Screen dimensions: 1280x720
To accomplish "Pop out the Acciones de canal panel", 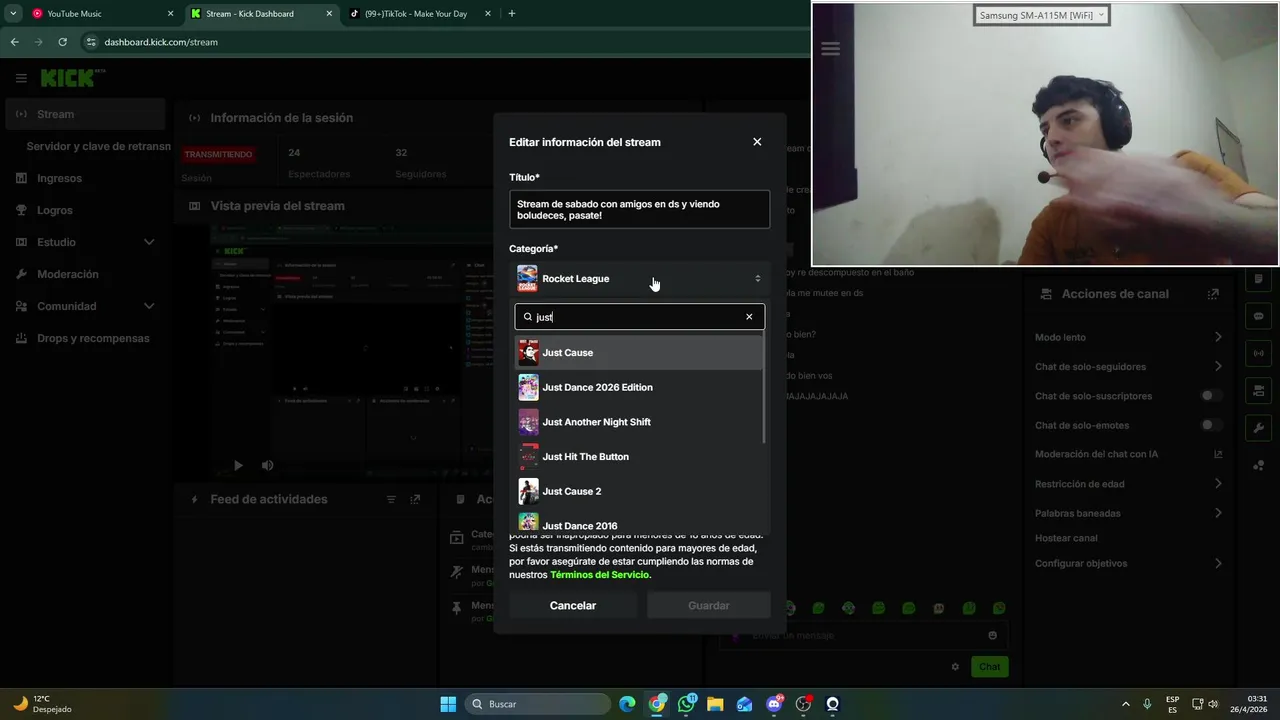I will 1213,294.
